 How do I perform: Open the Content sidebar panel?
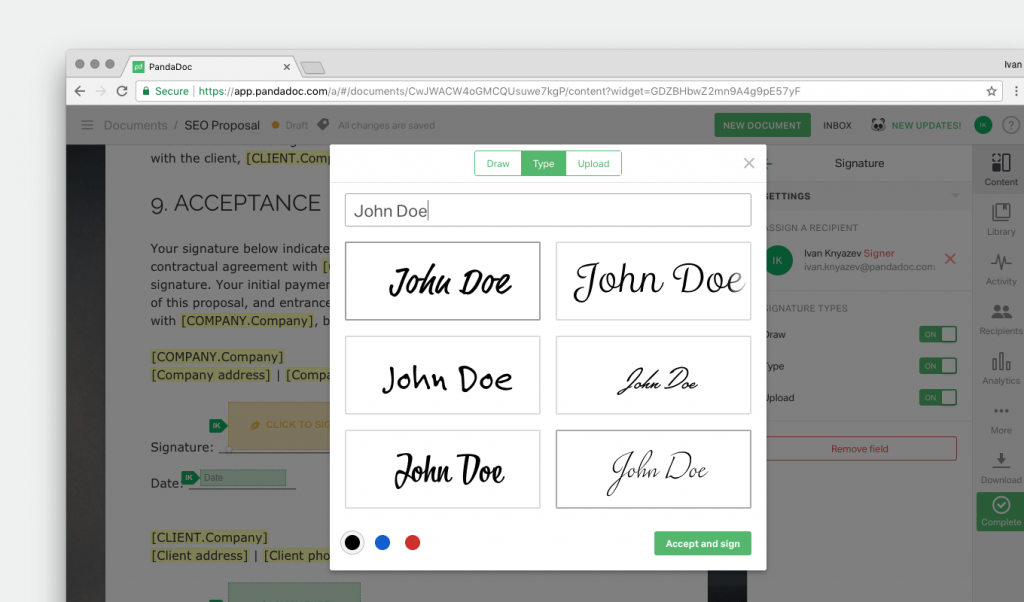pyautogui.click(x=1000, y=169)
